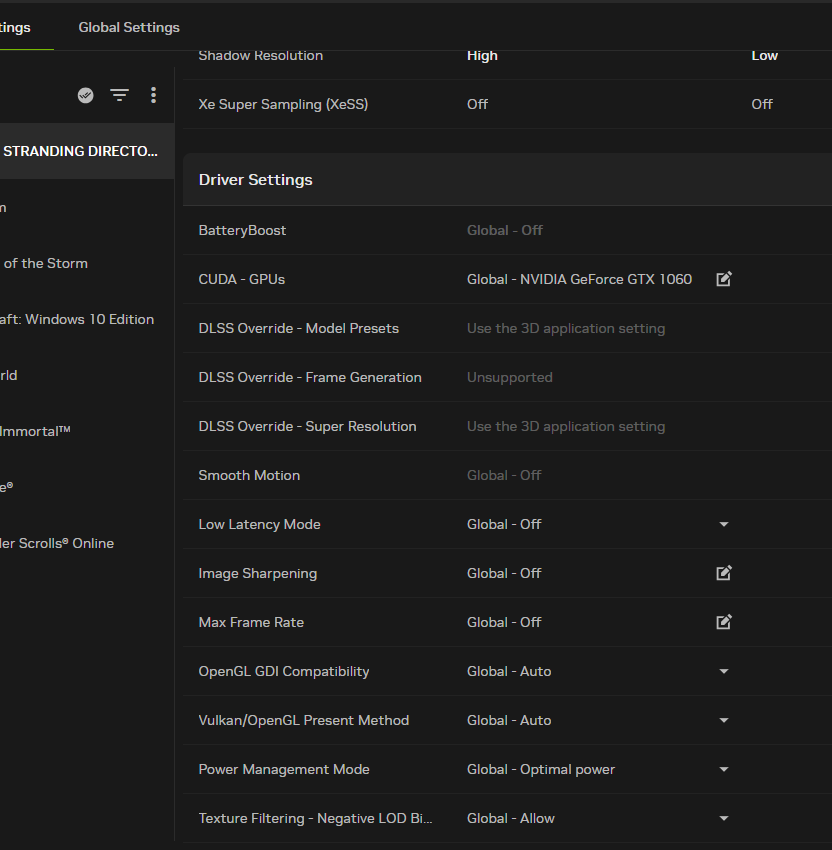Click the Low value for Shadow Resolution
The width and height of the screenshot is (832, 850).
[765, 55]
